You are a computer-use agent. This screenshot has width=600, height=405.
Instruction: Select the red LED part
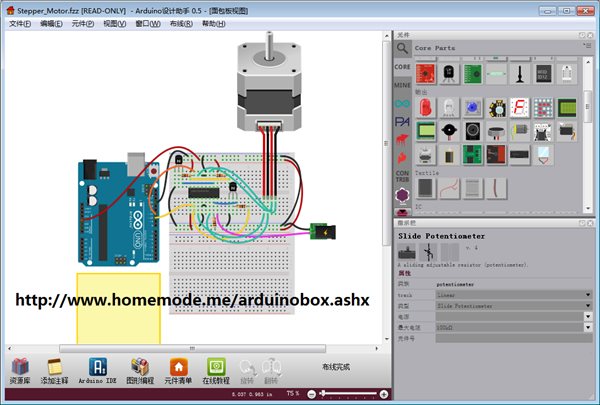pyautogui.click(x=426, y=108)
